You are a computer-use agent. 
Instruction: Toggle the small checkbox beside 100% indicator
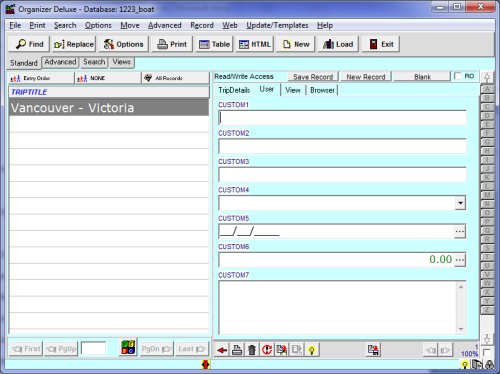point(486,352)
